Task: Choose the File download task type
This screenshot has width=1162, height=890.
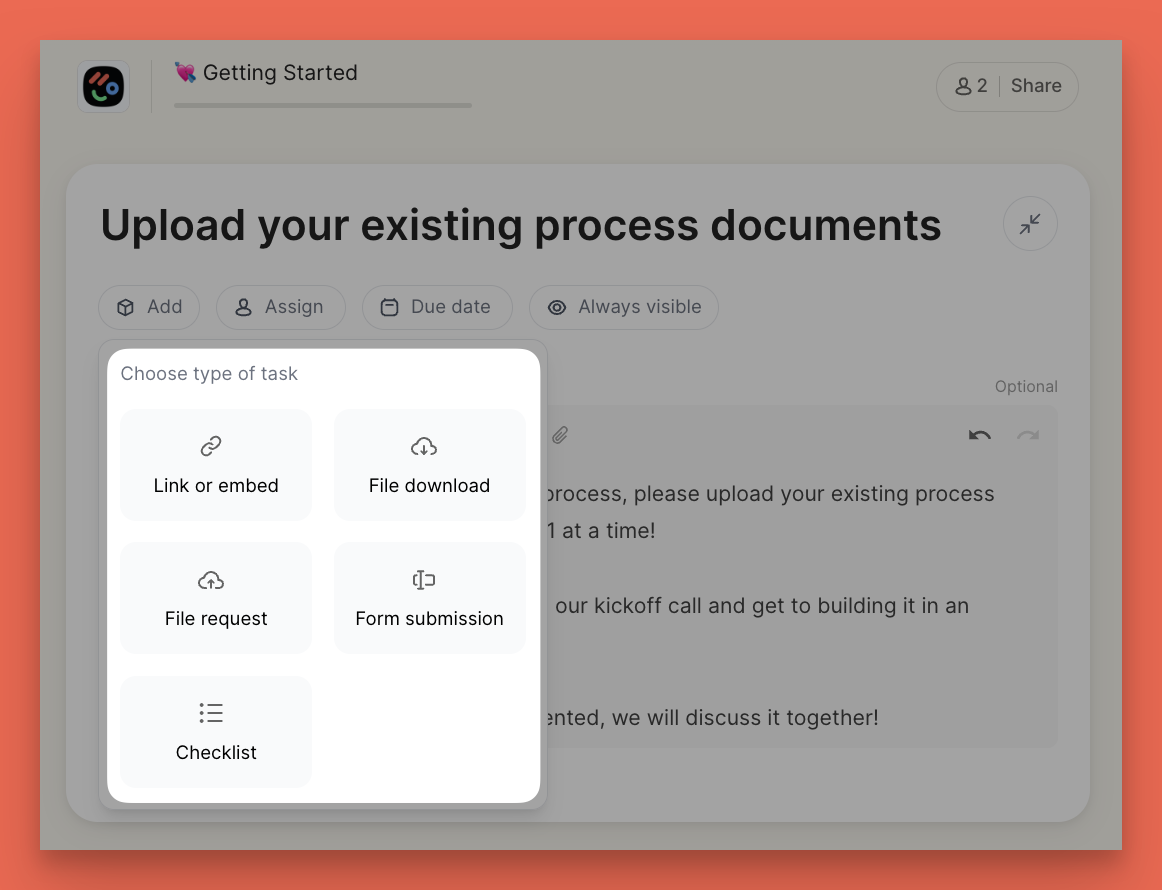Action: coord(429,464)
